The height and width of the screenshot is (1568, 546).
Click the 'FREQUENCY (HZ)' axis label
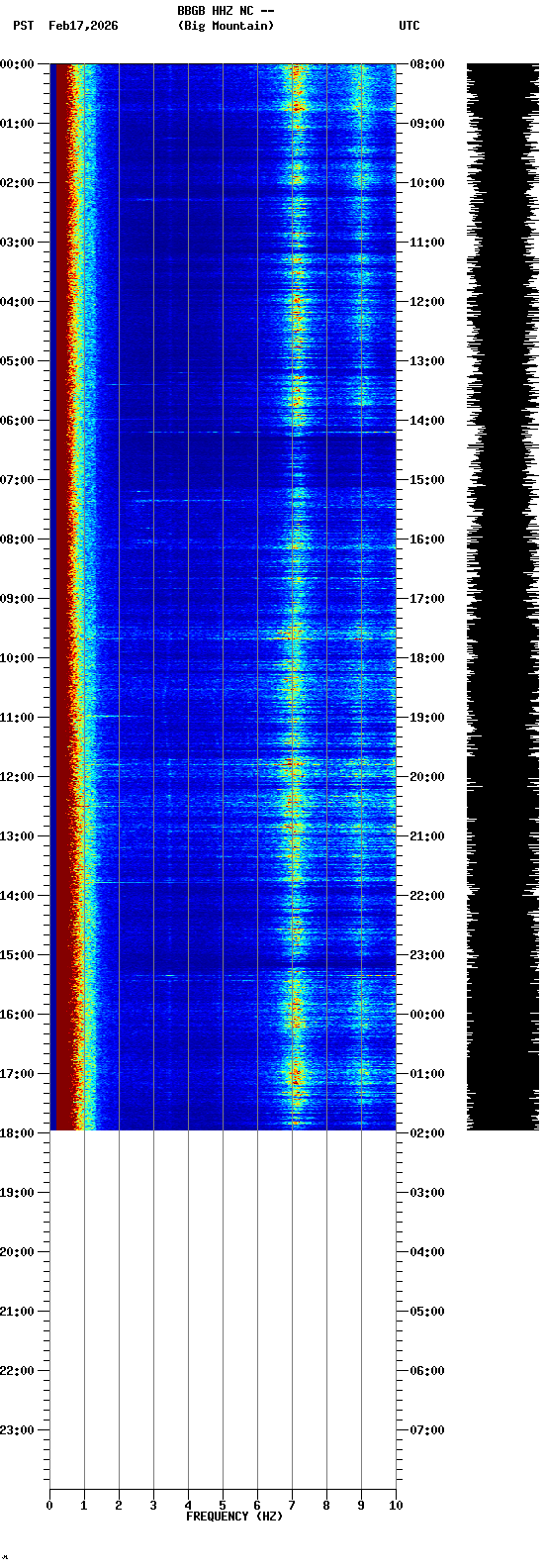click(234, 1517)
